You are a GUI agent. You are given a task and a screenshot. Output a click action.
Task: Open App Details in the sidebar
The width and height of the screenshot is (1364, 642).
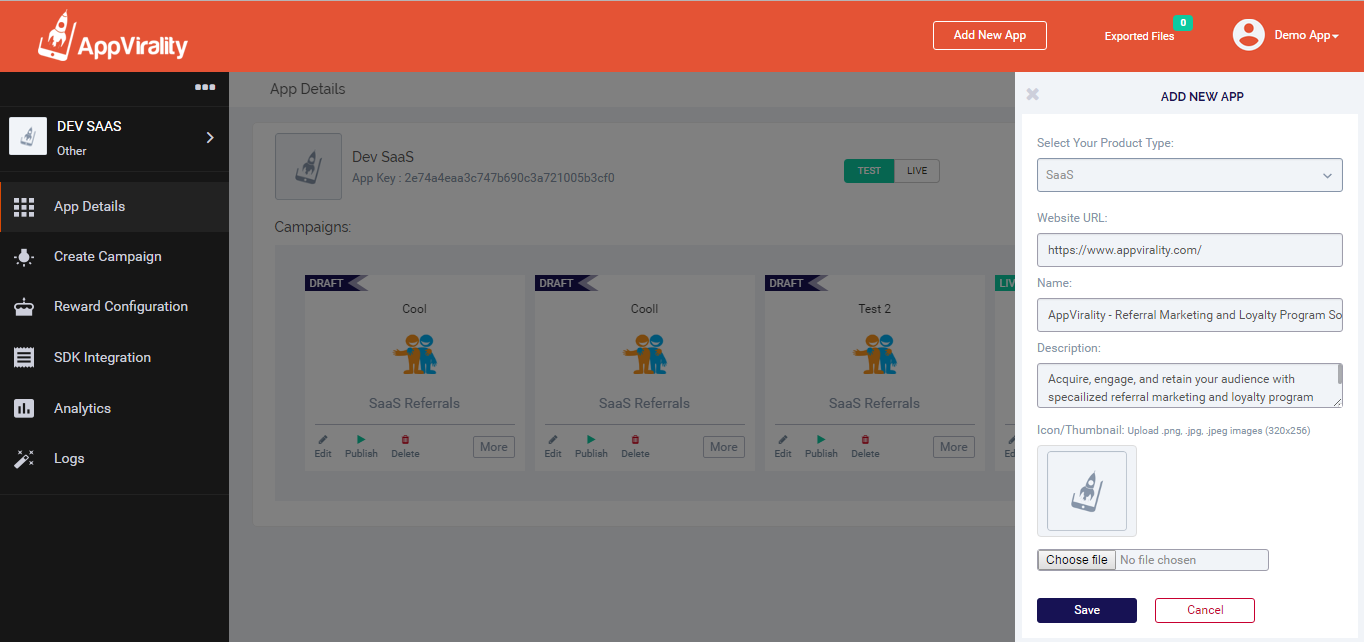(x=115, y=207)
